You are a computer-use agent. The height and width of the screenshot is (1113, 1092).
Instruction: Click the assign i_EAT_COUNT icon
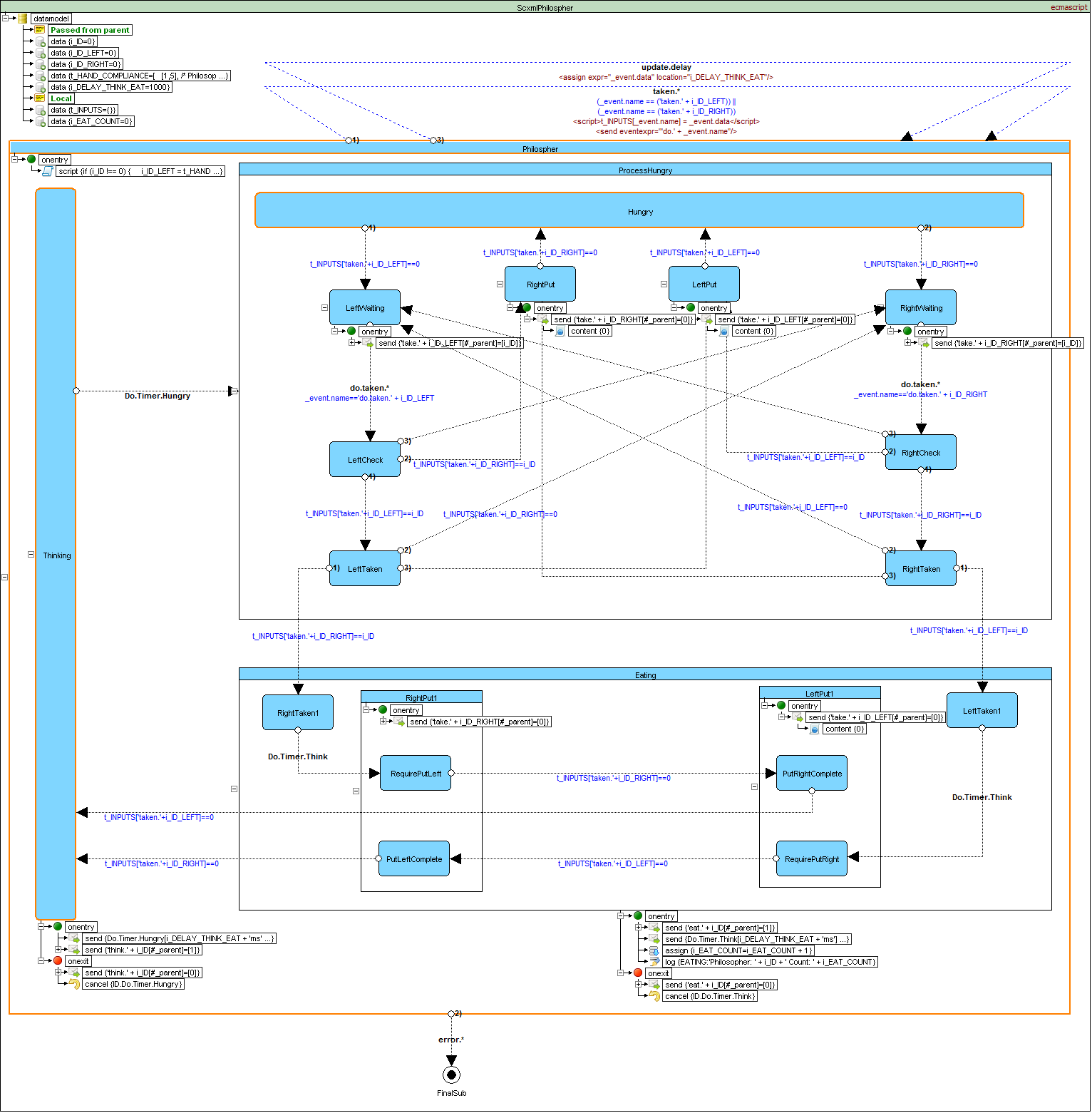(x=654, y=950)
